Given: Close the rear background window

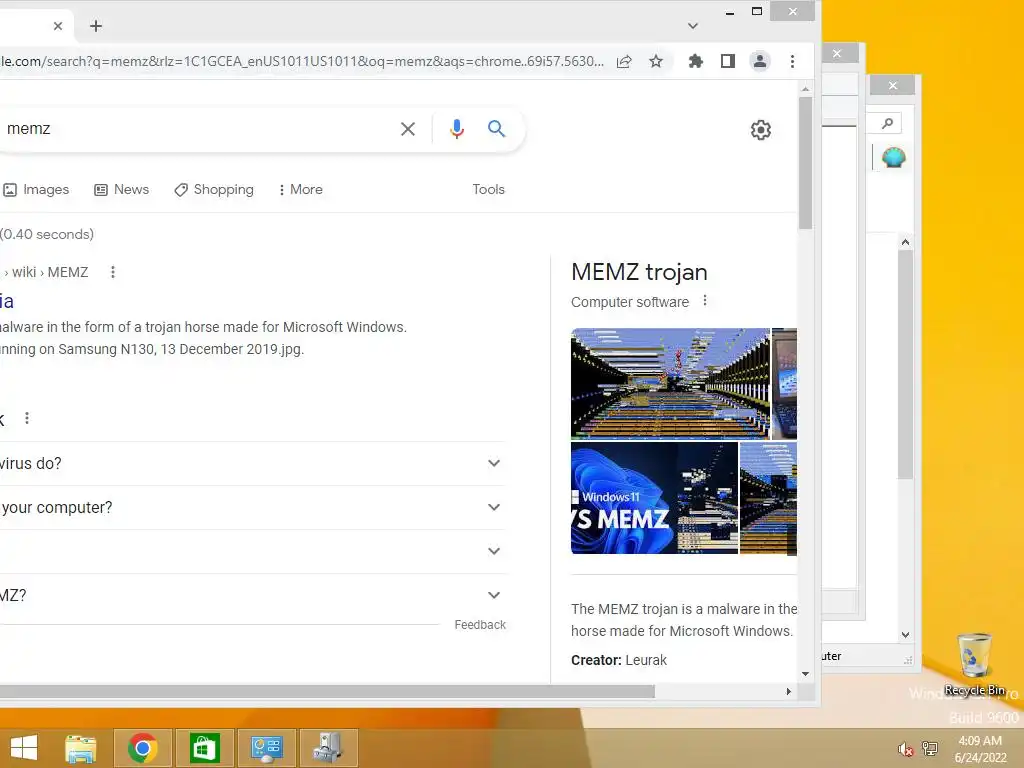Looking at the screenshot, I should tap(893, 86).
